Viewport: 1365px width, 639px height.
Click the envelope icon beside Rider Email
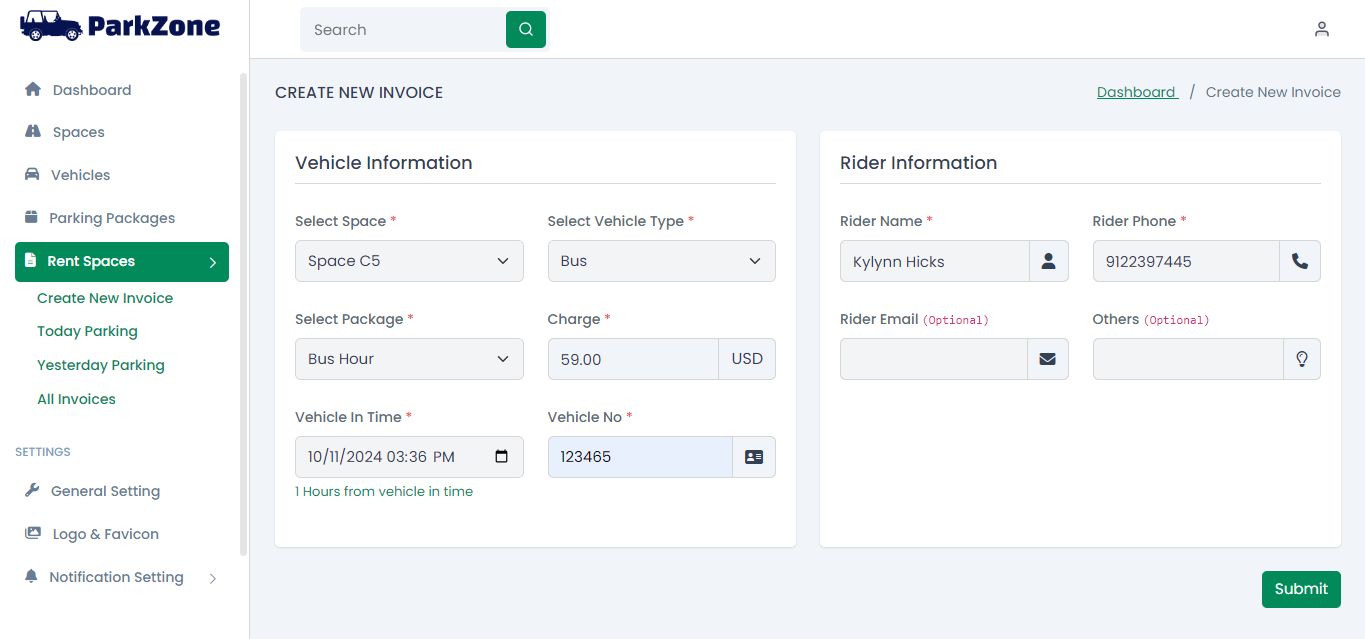1048,359
